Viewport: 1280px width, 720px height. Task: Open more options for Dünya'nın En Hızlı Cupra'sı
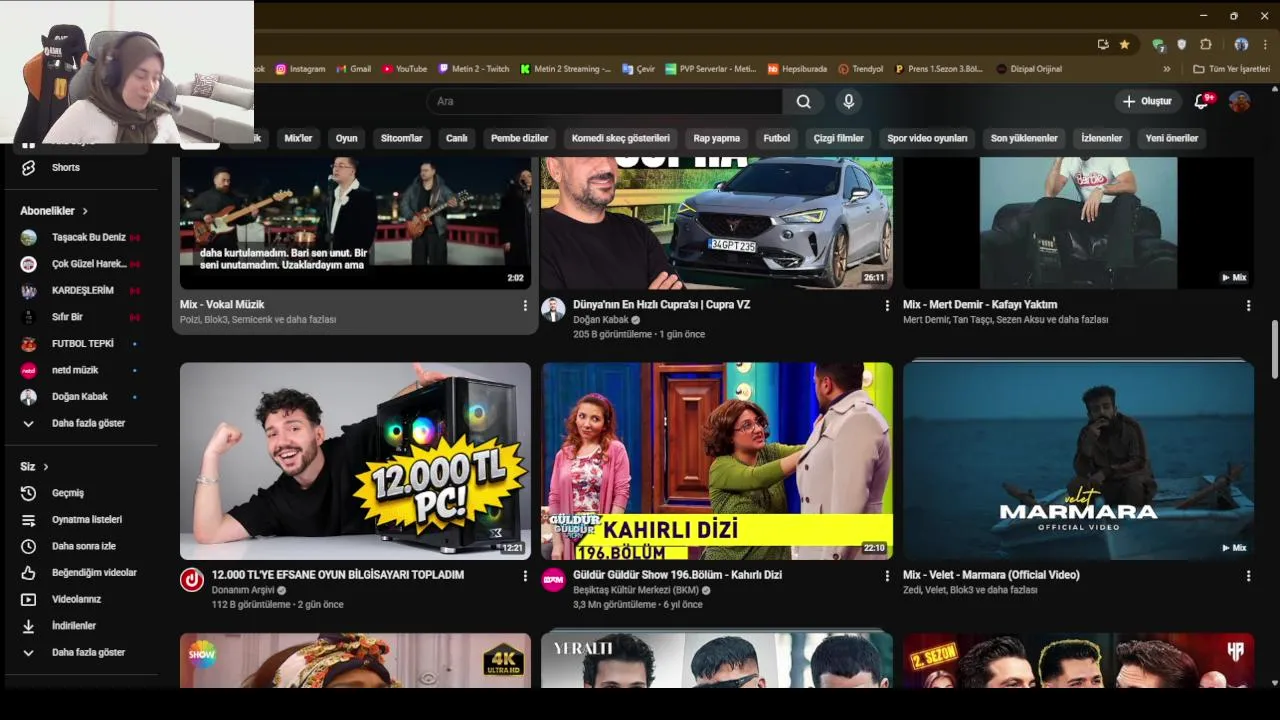(887, 305)
